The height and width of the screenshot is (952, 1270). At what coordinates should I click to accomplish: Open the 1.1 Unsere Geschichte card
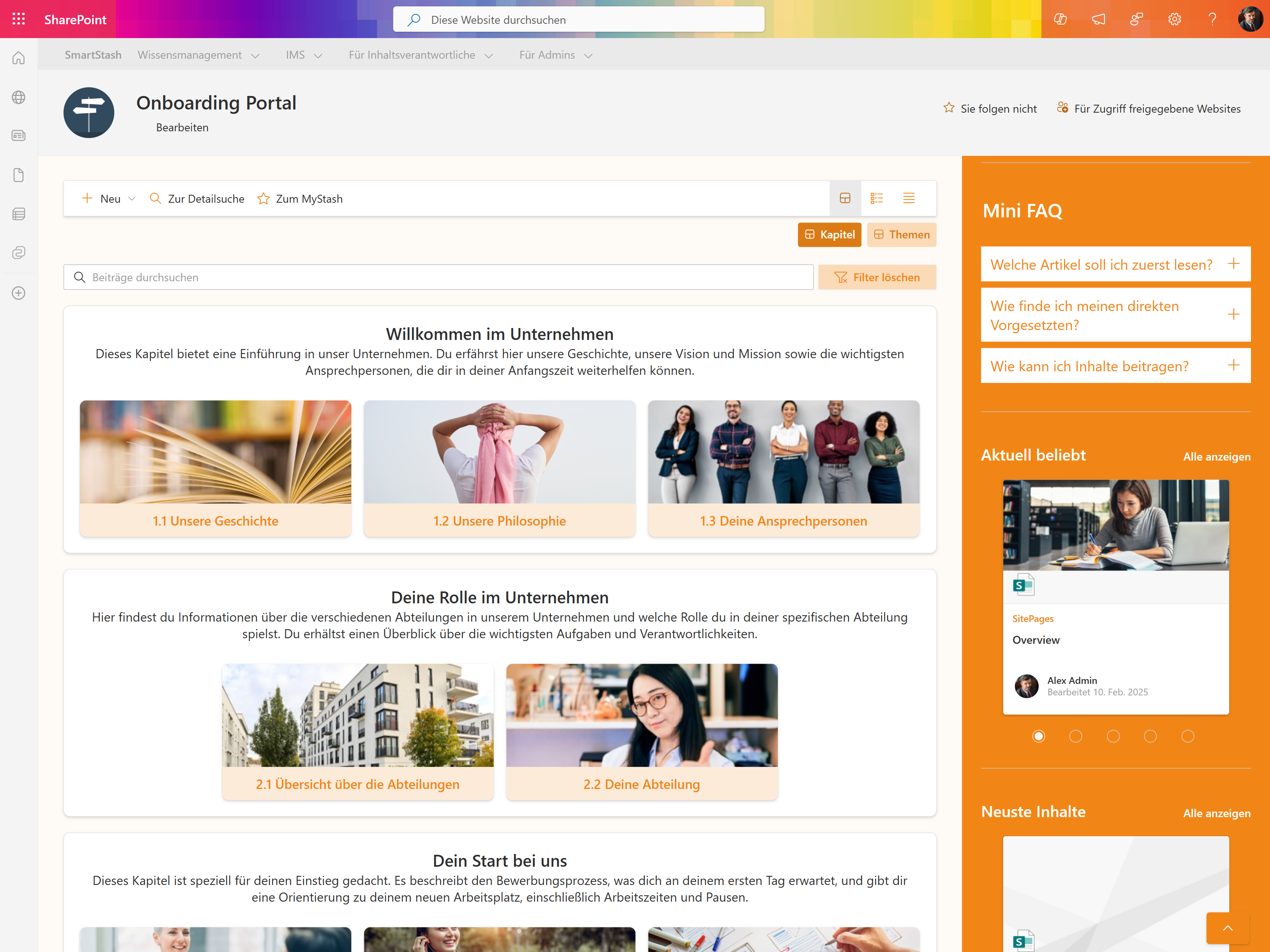click(215, 468)
